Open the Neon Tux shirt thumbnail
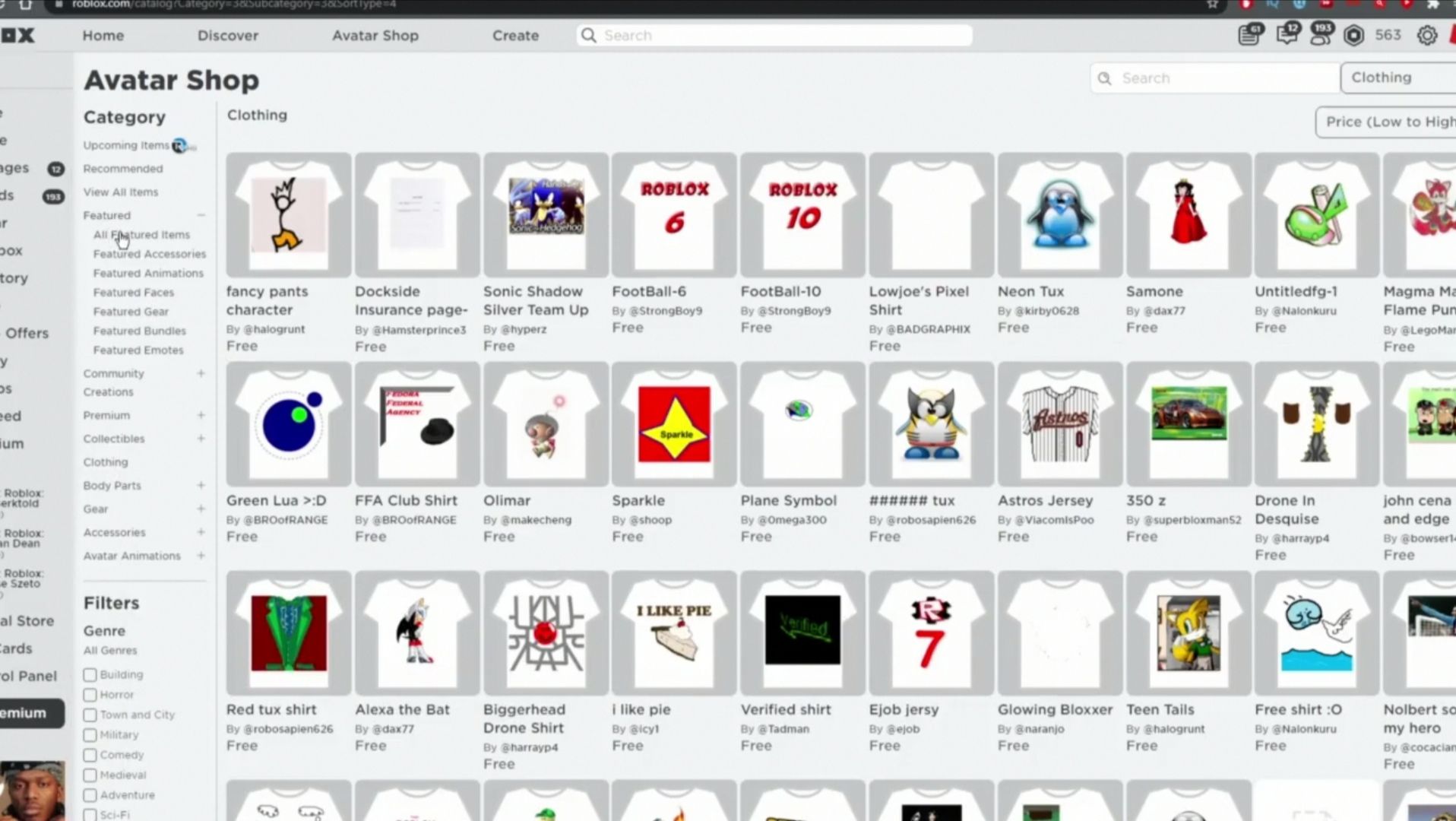Viewport: 1456px width, 821px height. (x=1060, y=215)
